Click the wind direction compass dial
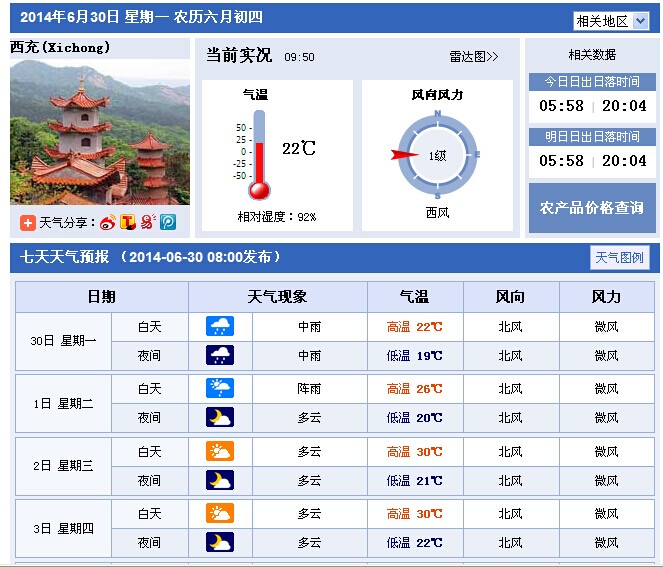 [437, 155]
